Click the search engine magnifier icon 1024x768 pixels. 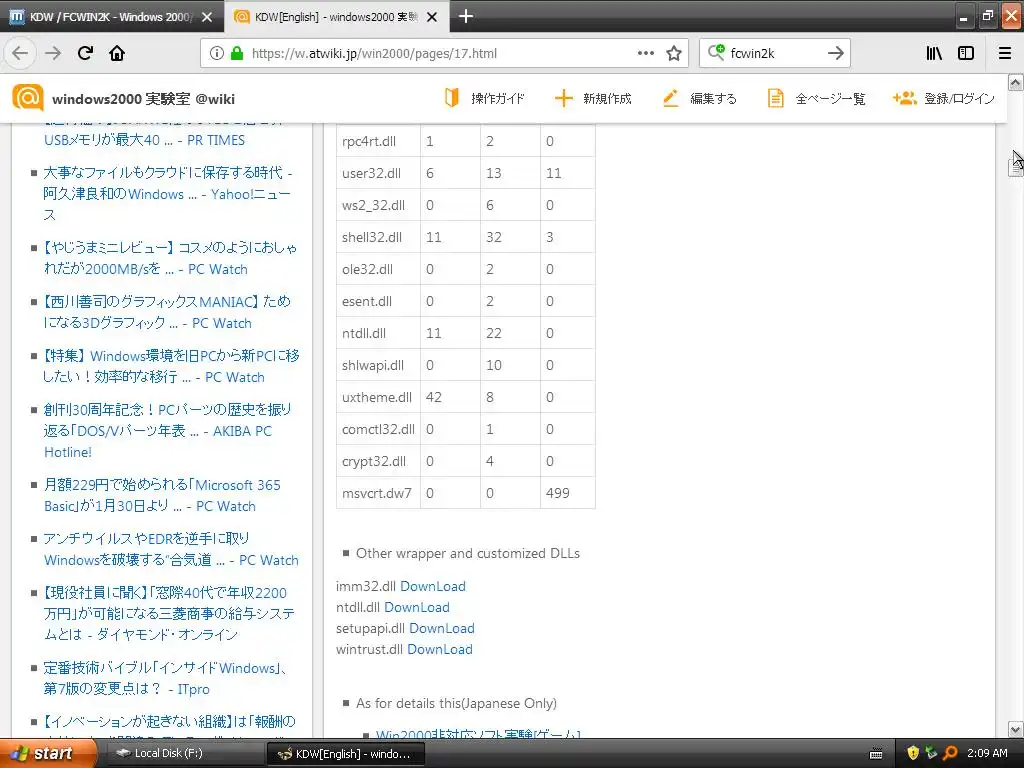click(716, 52)
